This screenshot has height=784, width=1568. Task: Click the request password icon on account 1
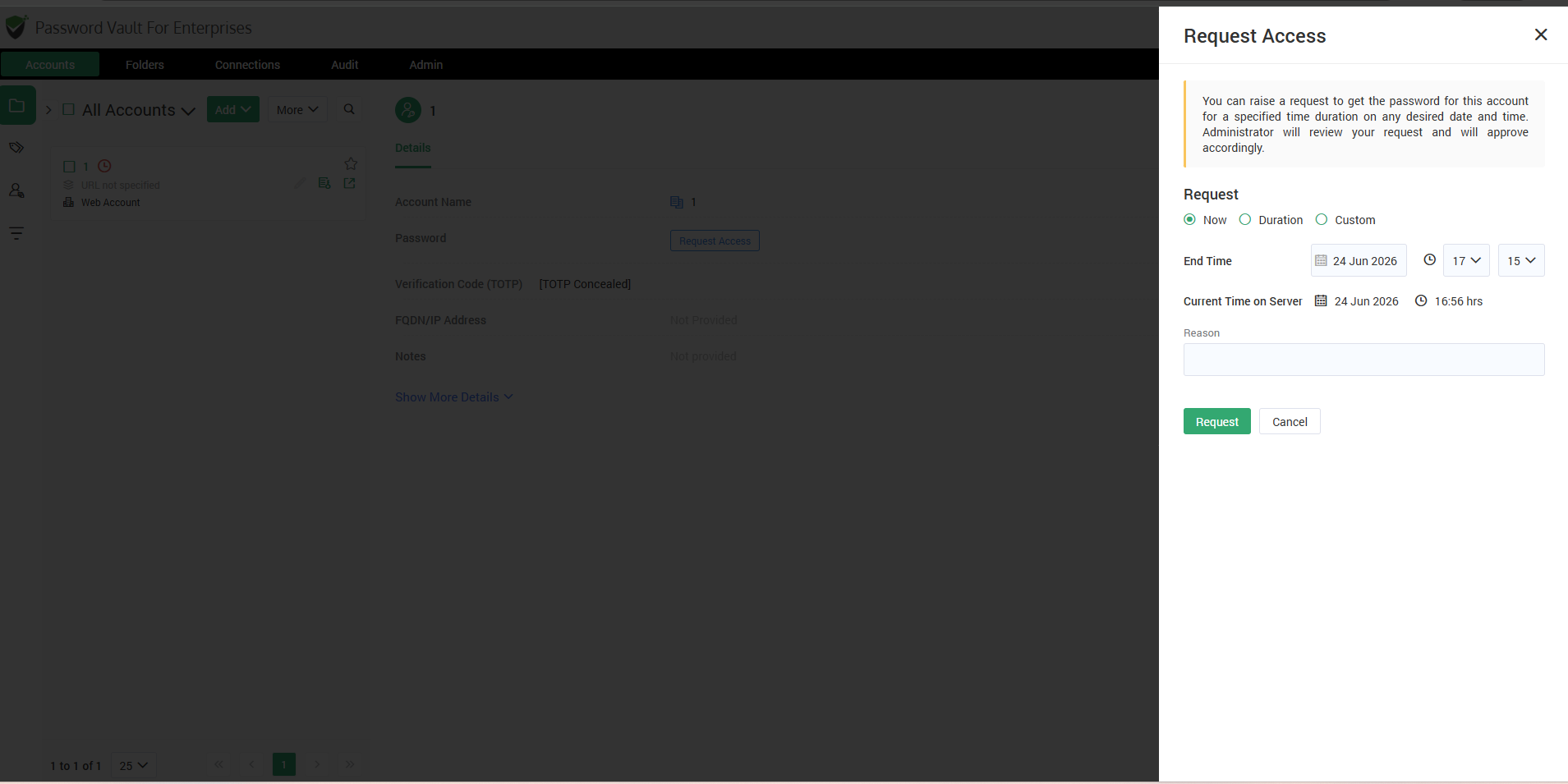coord(324,183)
